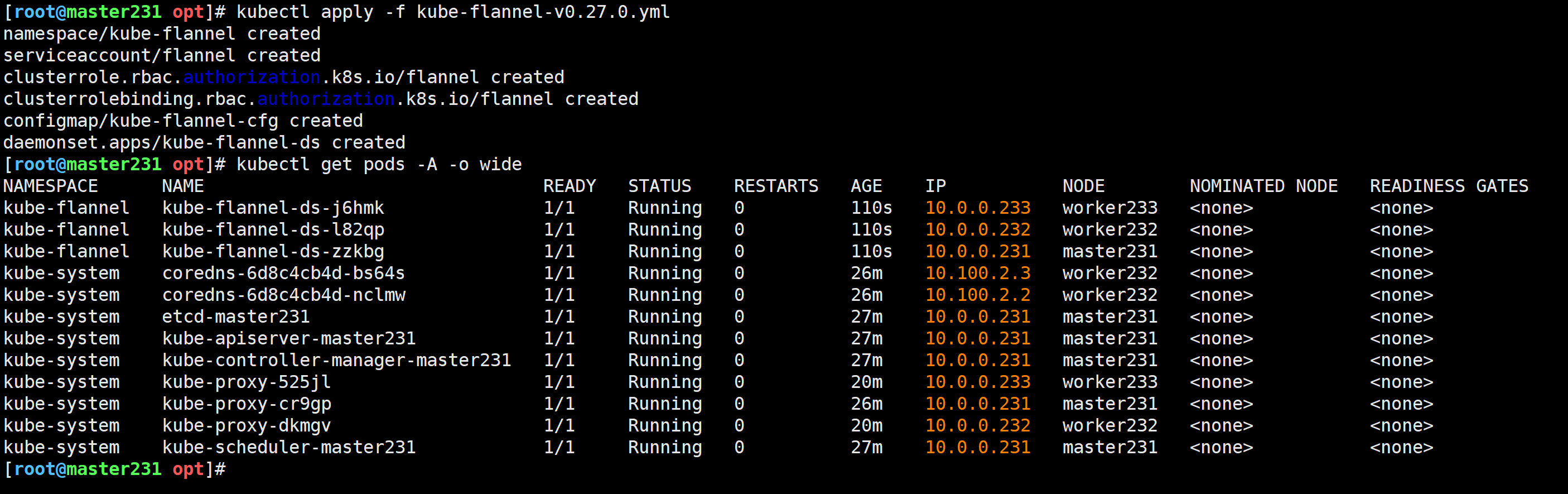Select 'serviceaccount/flannel created' output line
Image resolution: width=1568 pixels, height=494 pixels.
point(162,56)
